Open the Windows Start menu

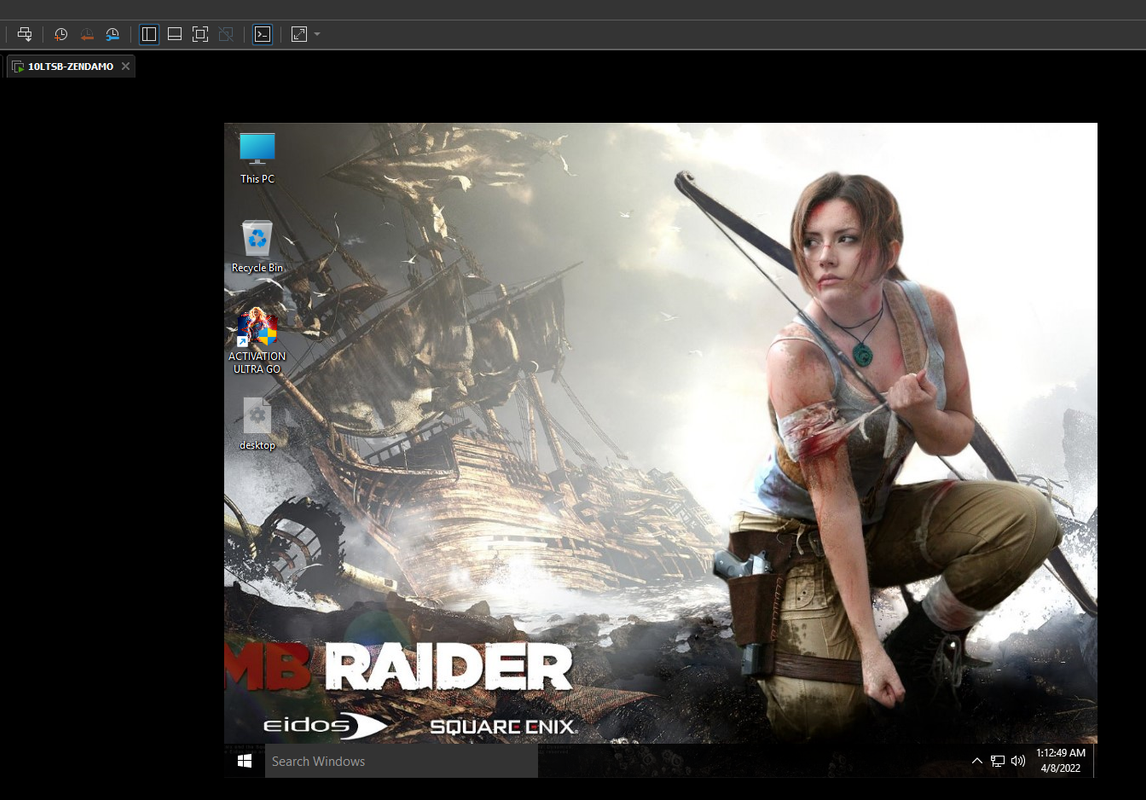tap(245, 761)
